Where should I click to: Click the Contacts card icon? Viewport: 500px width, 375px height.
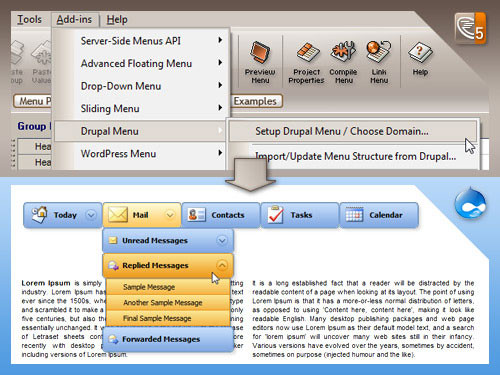pos(196,215)
